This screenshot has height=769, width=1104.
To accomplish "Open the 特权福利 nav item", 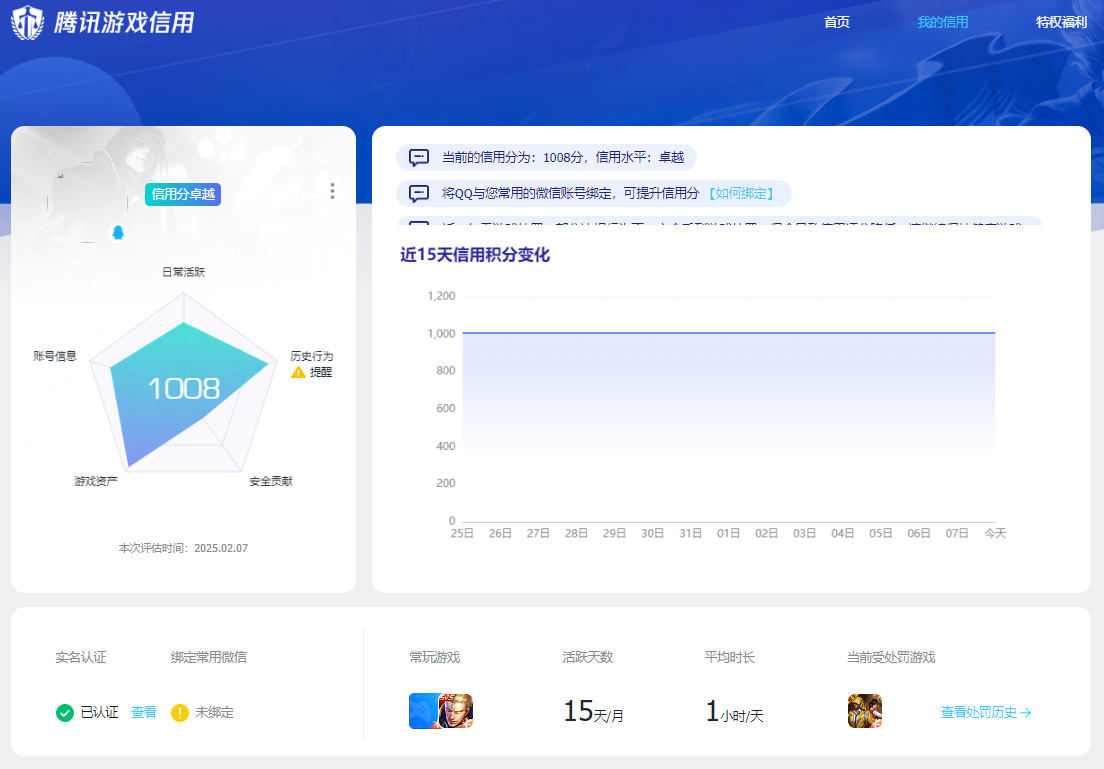I will point(1061,22).
